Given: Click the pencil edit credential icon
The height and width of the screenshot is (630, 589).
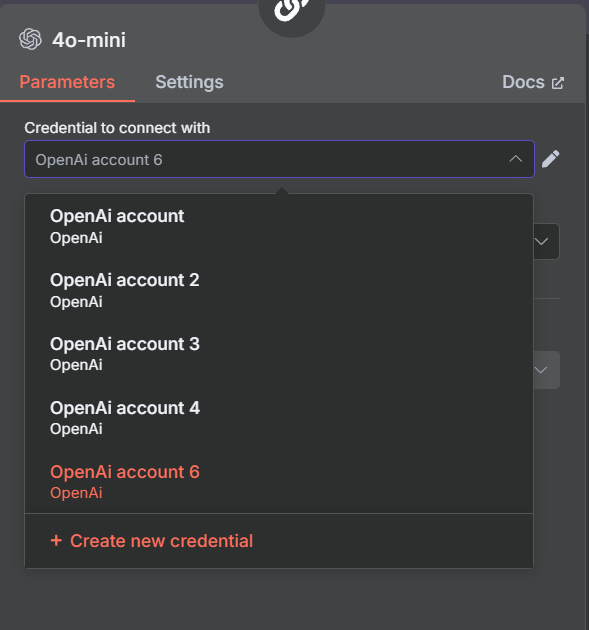Looking at the screenshot, I should click(550, 159).
